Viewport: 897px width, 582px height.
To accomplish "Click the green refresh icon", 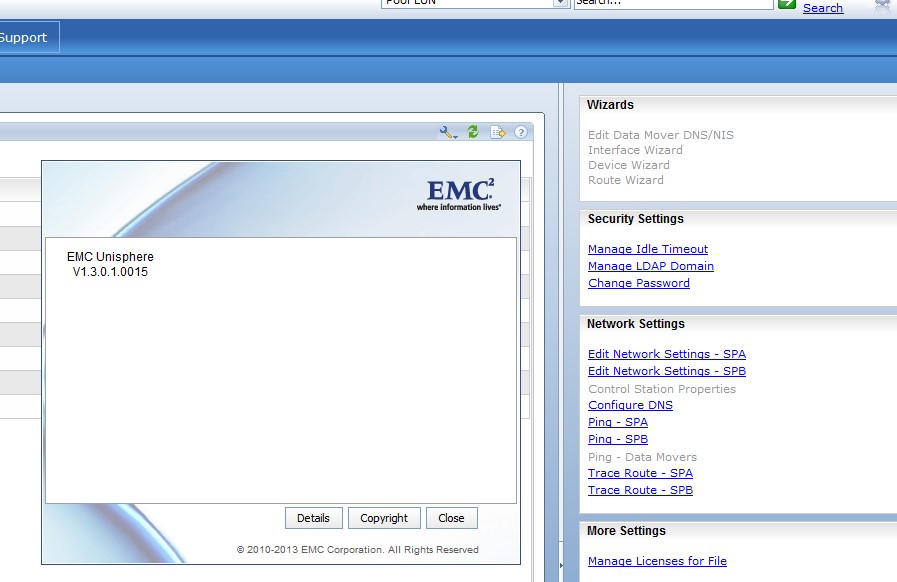I will pyautogui.click(x=473, y=132).
